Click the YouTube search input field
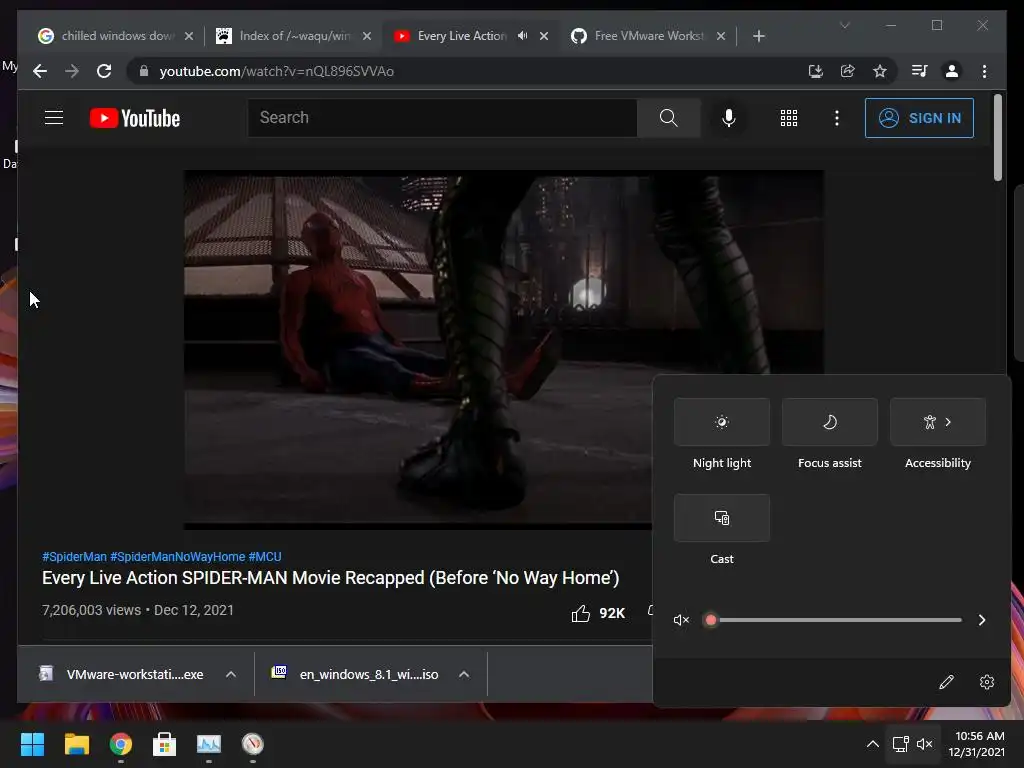 pos(442,118)
